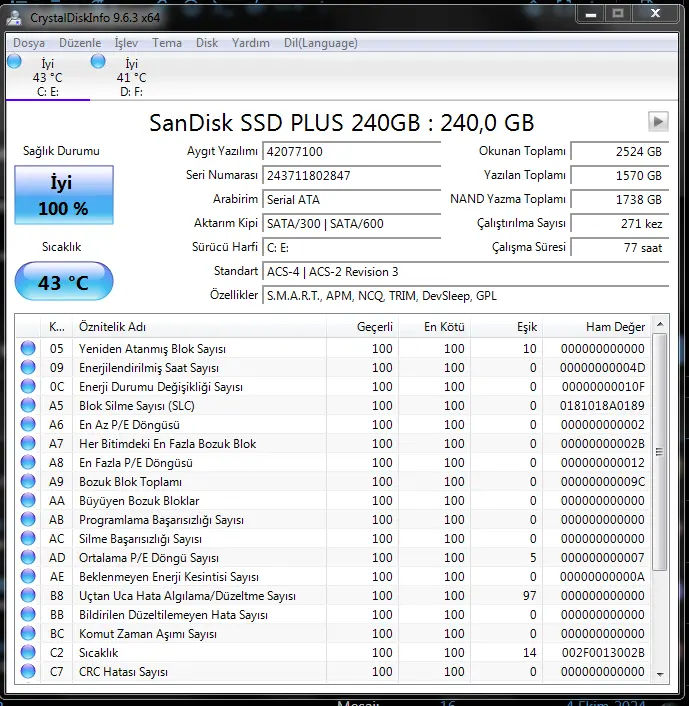Open the Dil(Language) menu

321,43
